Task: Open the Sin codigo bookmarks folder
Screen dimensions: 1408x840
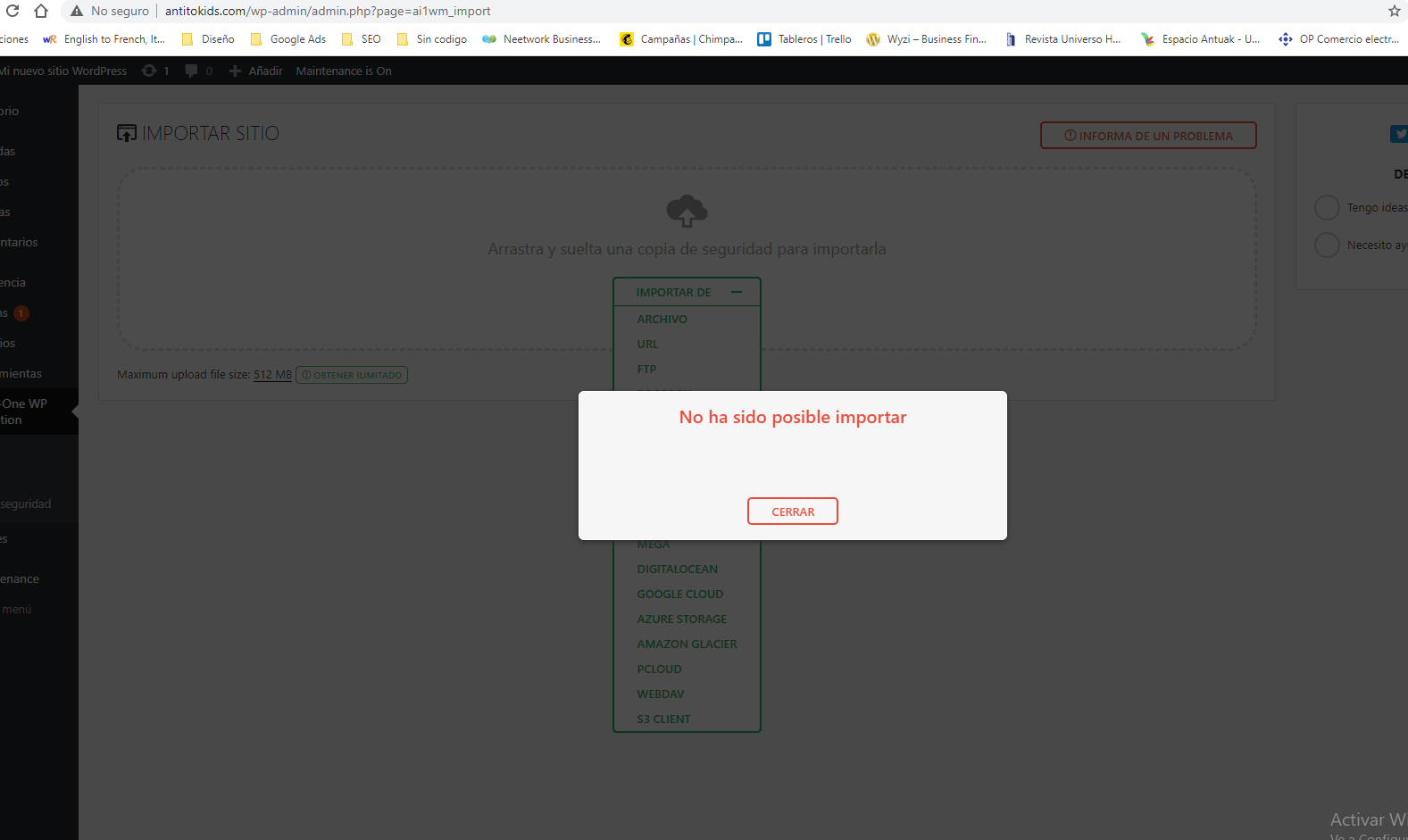Action: click(432, 39)
